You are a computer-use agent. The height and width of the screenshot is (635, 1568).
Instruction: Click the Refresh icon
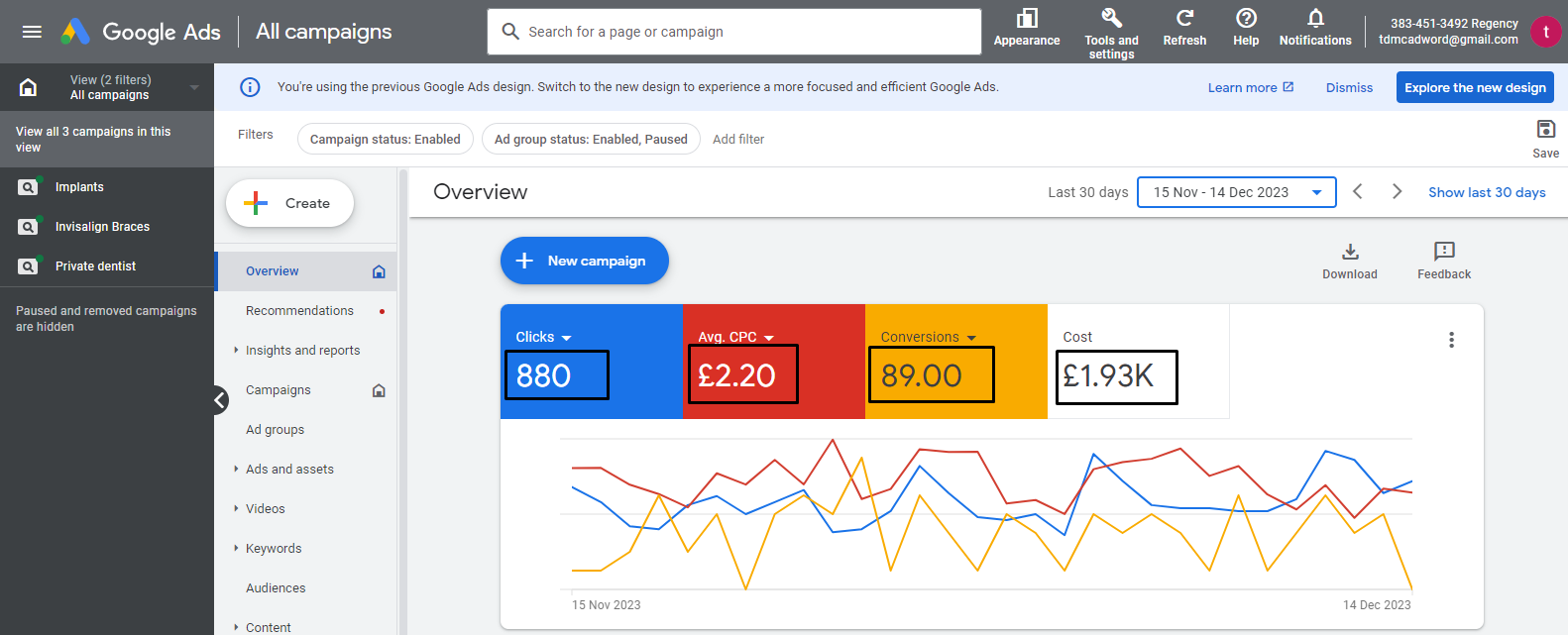point(1184,19)
